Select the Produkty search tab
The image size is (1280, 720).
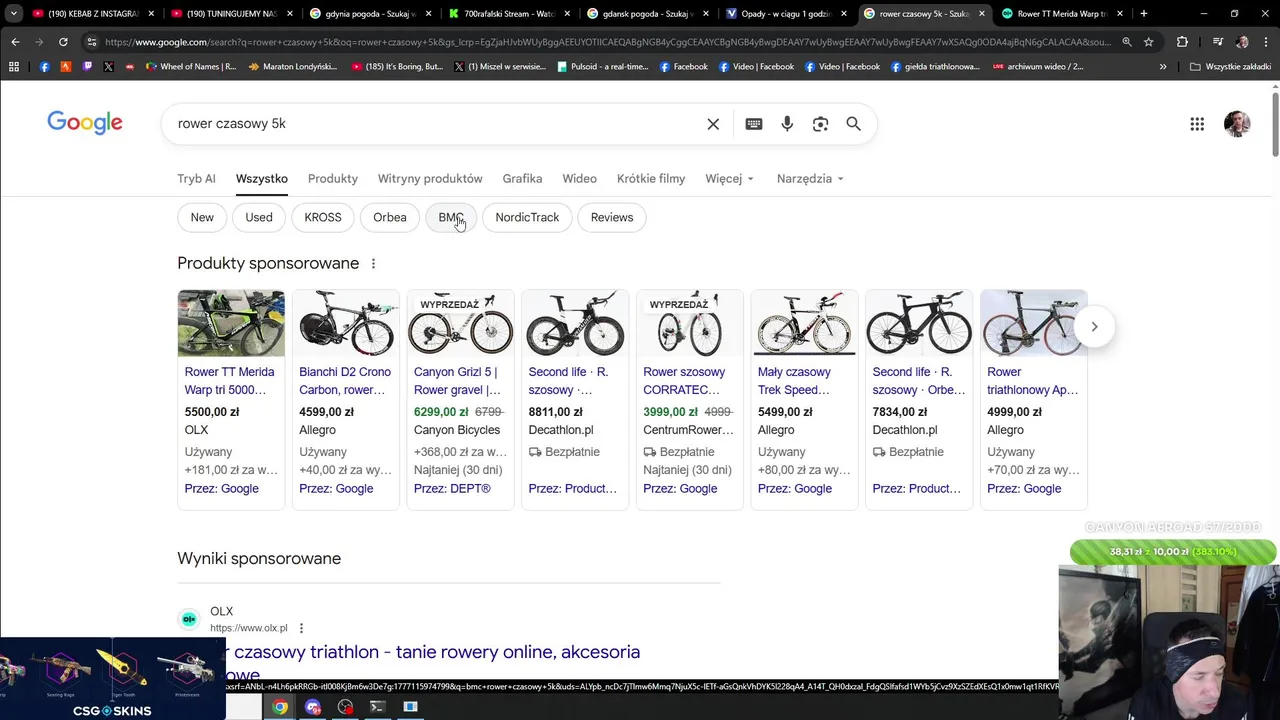[333, 179]
